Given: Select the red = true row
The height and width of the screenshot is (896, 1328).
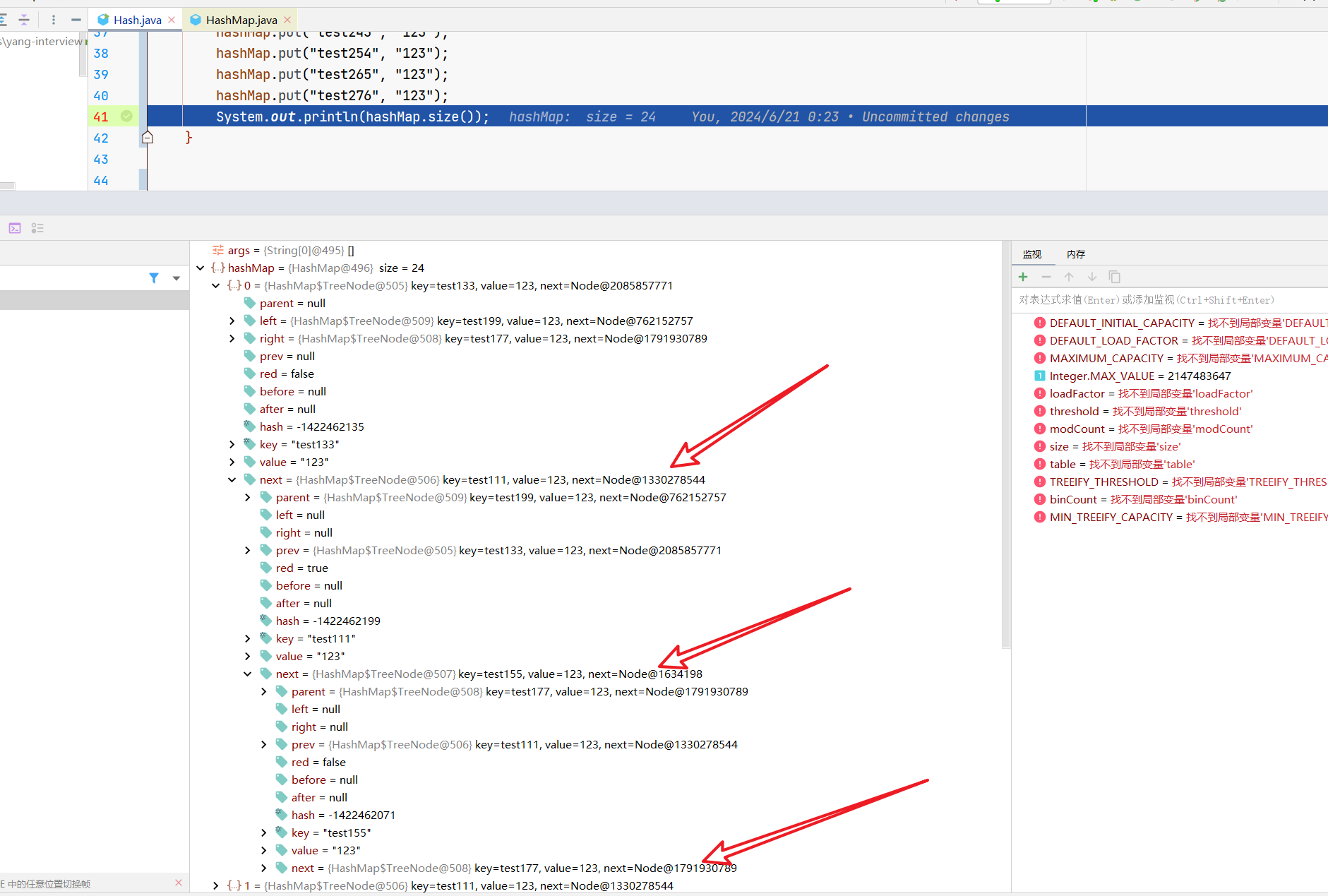Looking at the screenshot, I should click(597, 568).
